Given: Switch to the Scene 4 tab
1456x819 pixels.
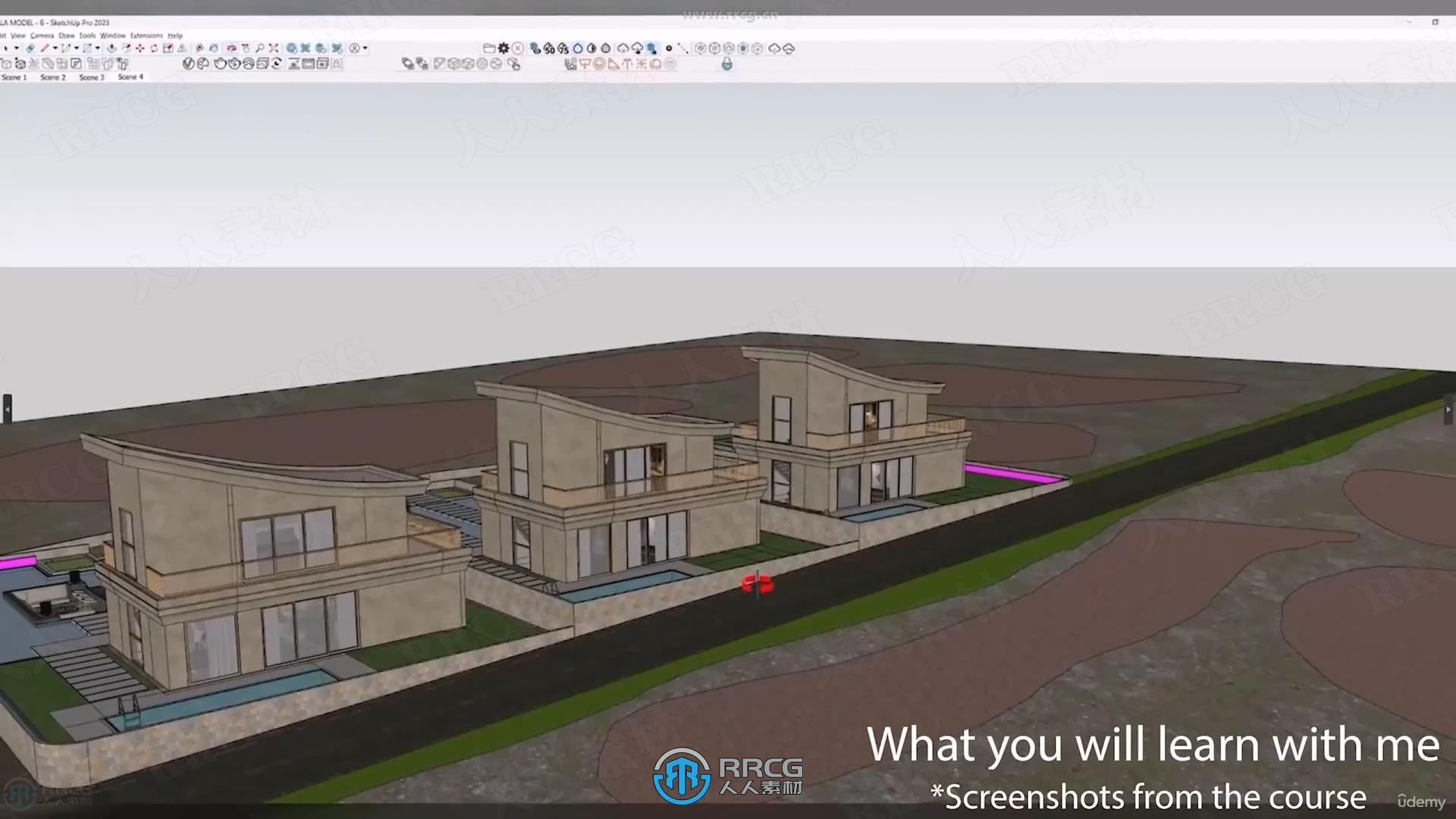Looking at the screenshot, I should pos(130,77).
